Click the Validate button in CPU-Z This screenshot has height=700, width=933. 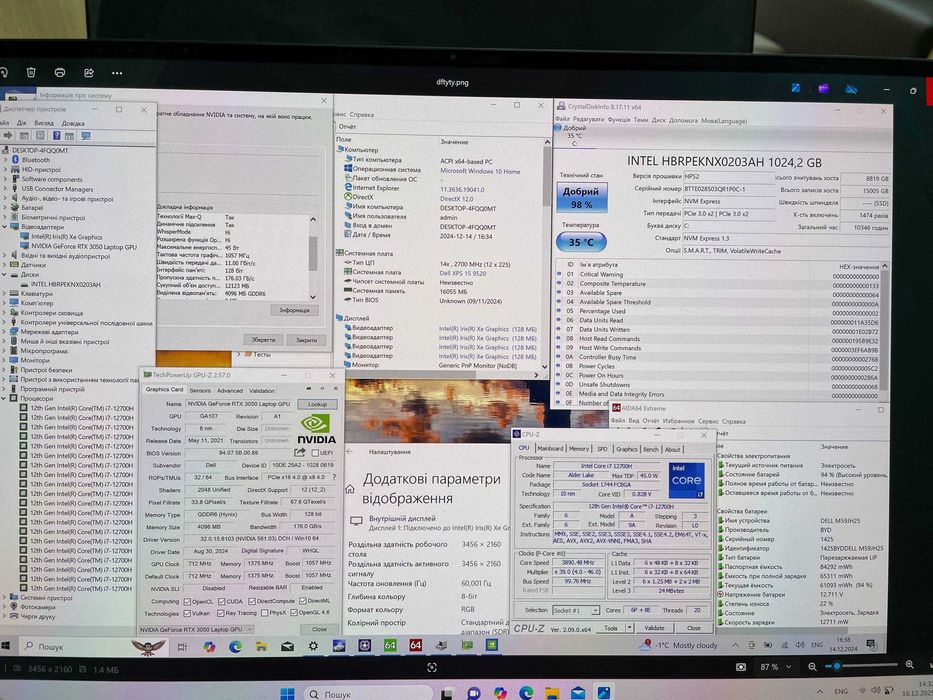pos(654,628)
